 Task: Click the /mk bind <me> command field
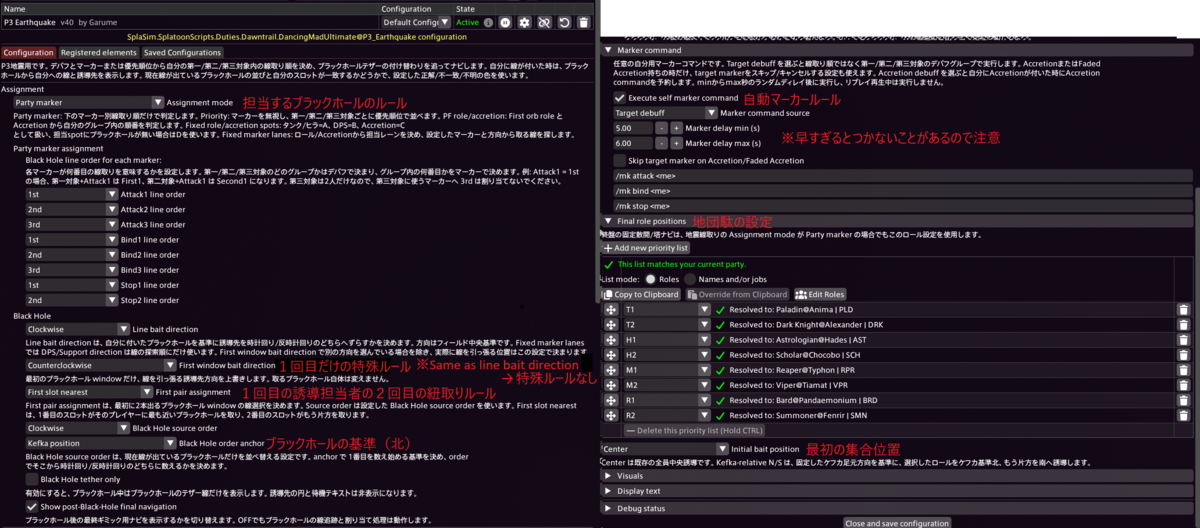(x=902, y=191)
